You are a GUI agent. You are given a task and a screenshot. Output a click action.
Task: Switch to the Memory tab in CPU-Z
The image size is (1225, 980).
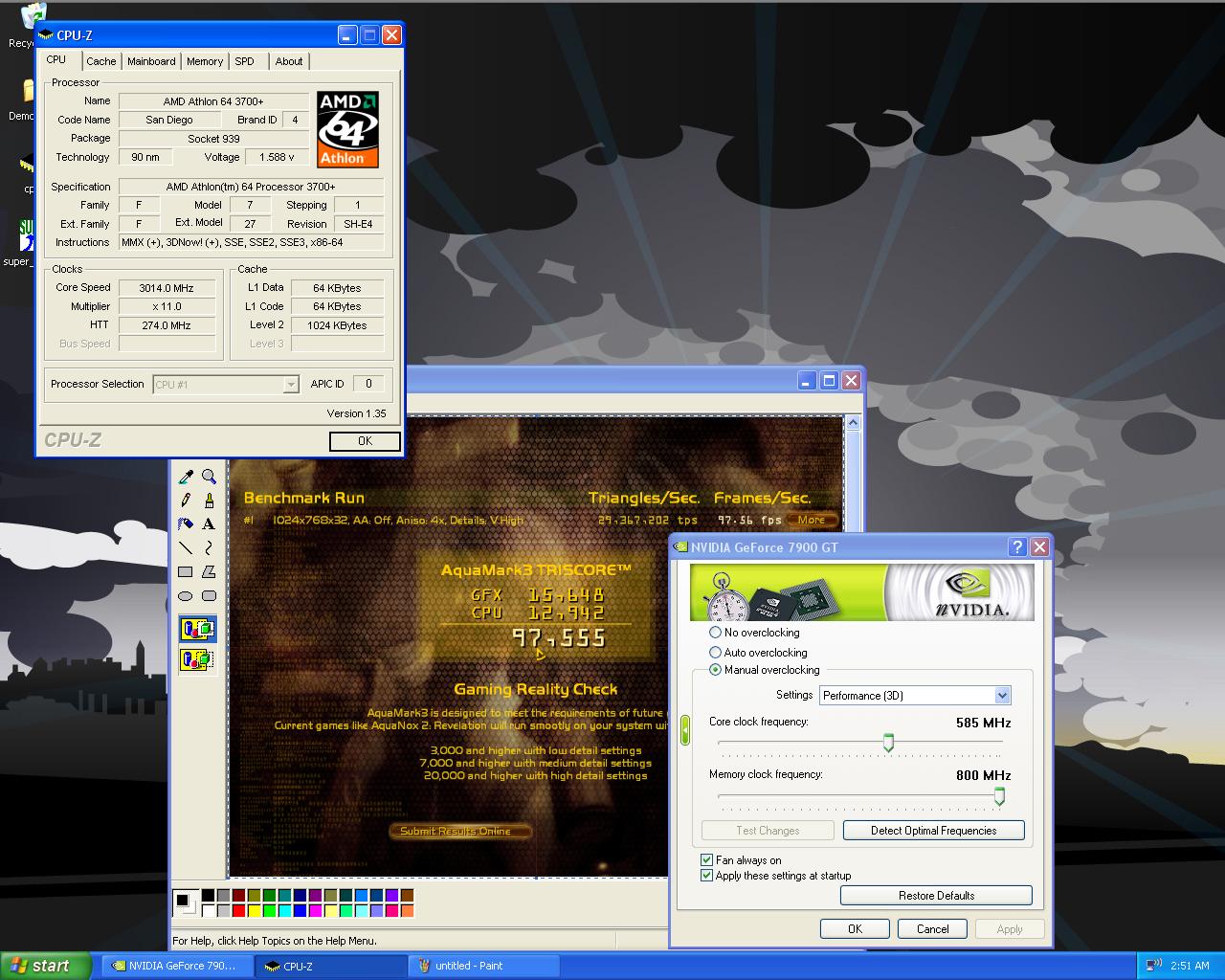click(x=205, y=61)
